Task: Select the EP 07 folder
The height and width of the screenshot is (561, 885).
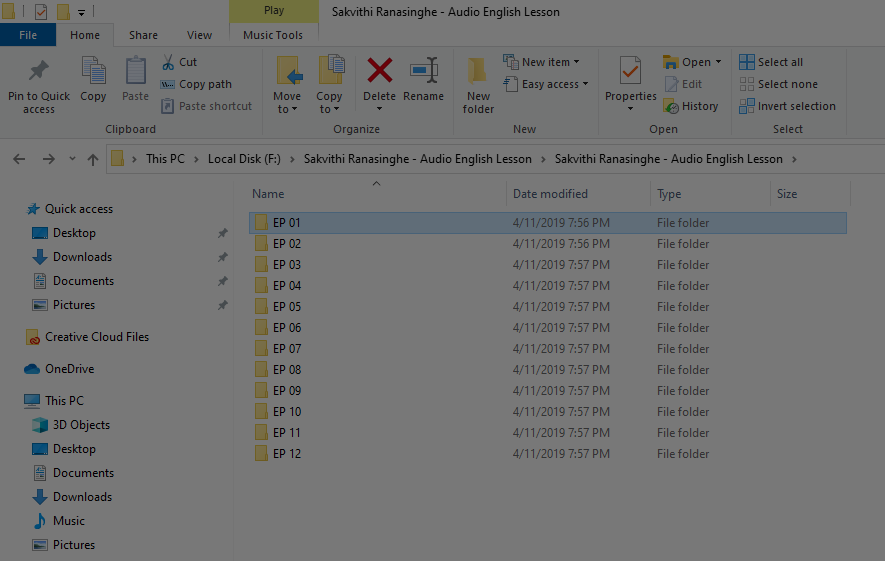Action: coord(547,349)
